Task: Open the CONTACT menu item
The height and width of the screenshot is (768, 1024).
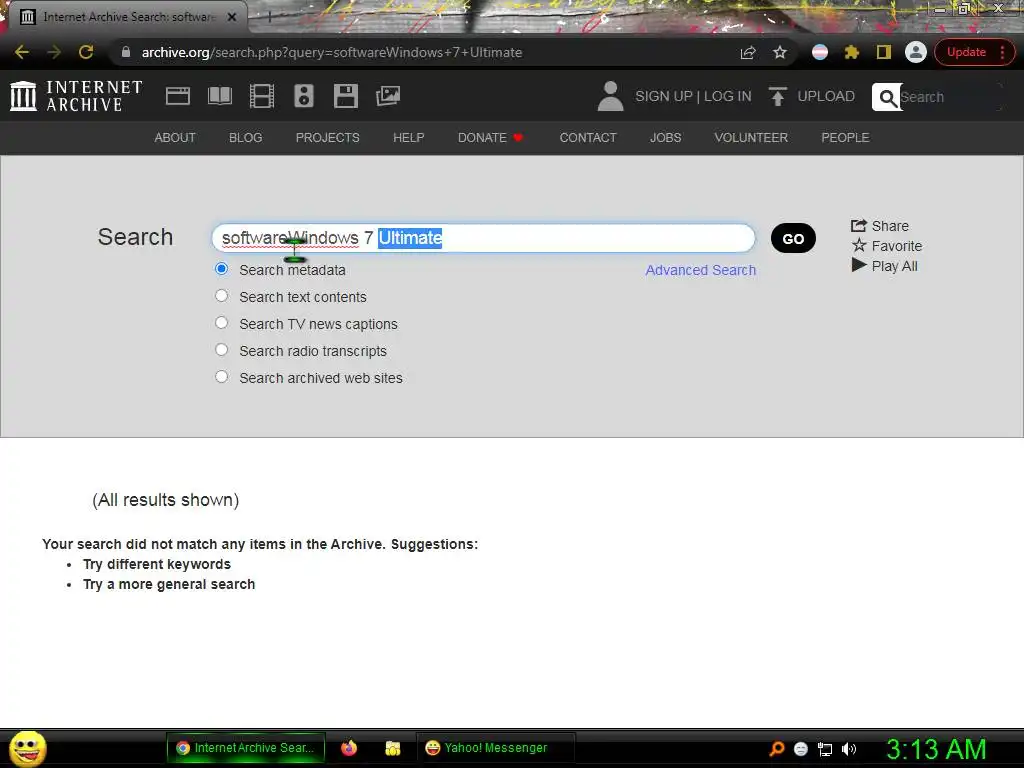Action: 588,138
